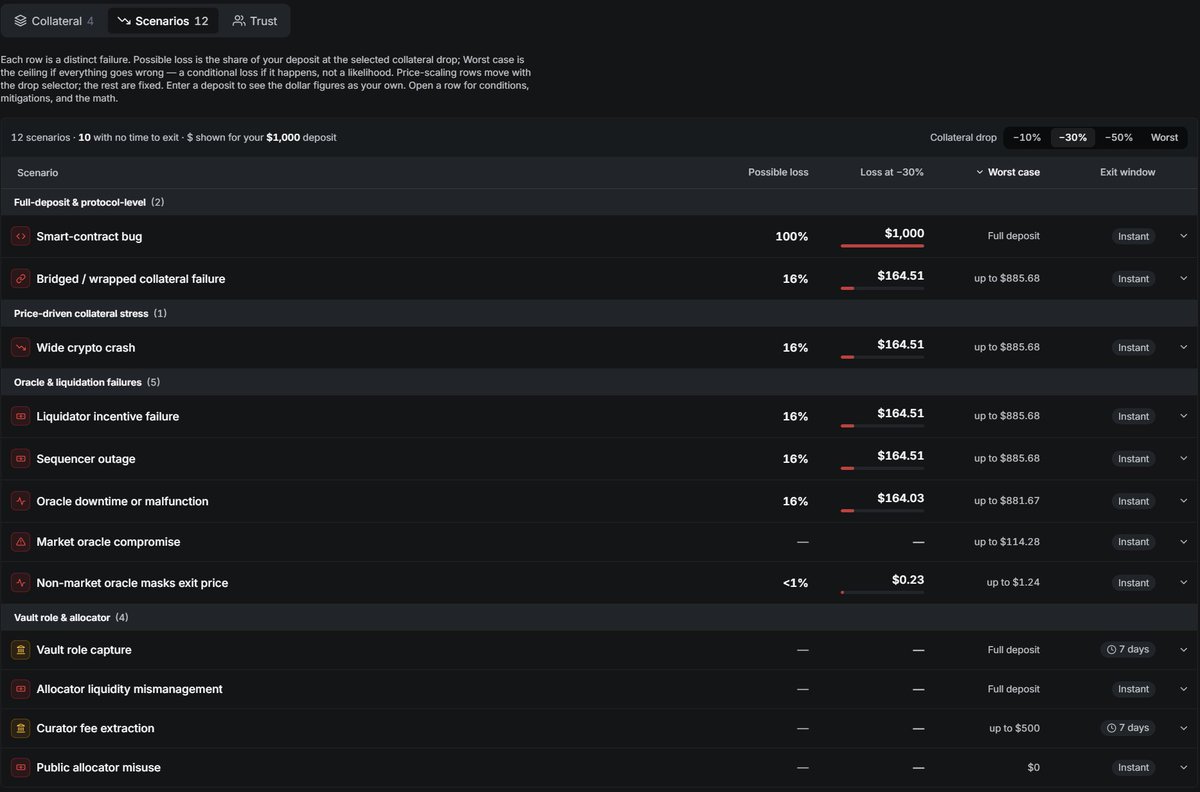This screenshot has width=1200, height=792.
Task: Click the up to $114.28 worst case value
Action: 1007,541
